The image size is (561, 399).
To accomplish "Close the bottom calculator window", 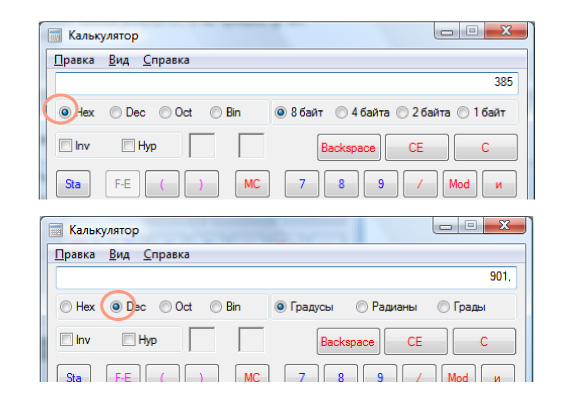I will (504, 225).
